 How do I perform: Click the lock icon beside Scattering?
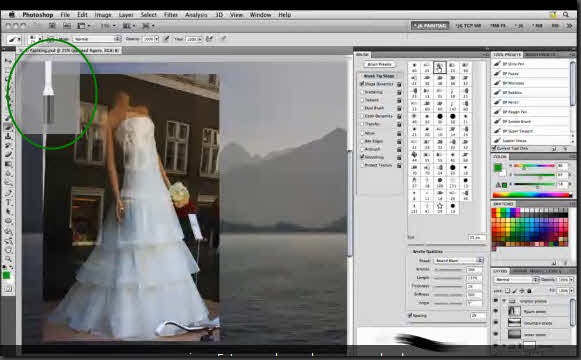pos(399,92)
